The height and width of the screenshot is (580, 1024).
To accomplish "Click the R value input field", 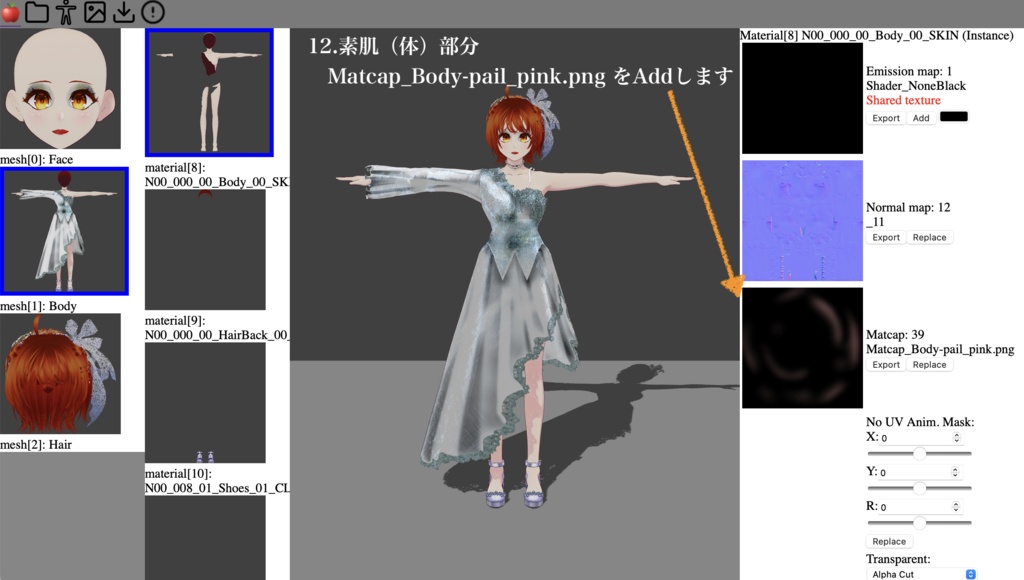I will (x=920, y=507).
